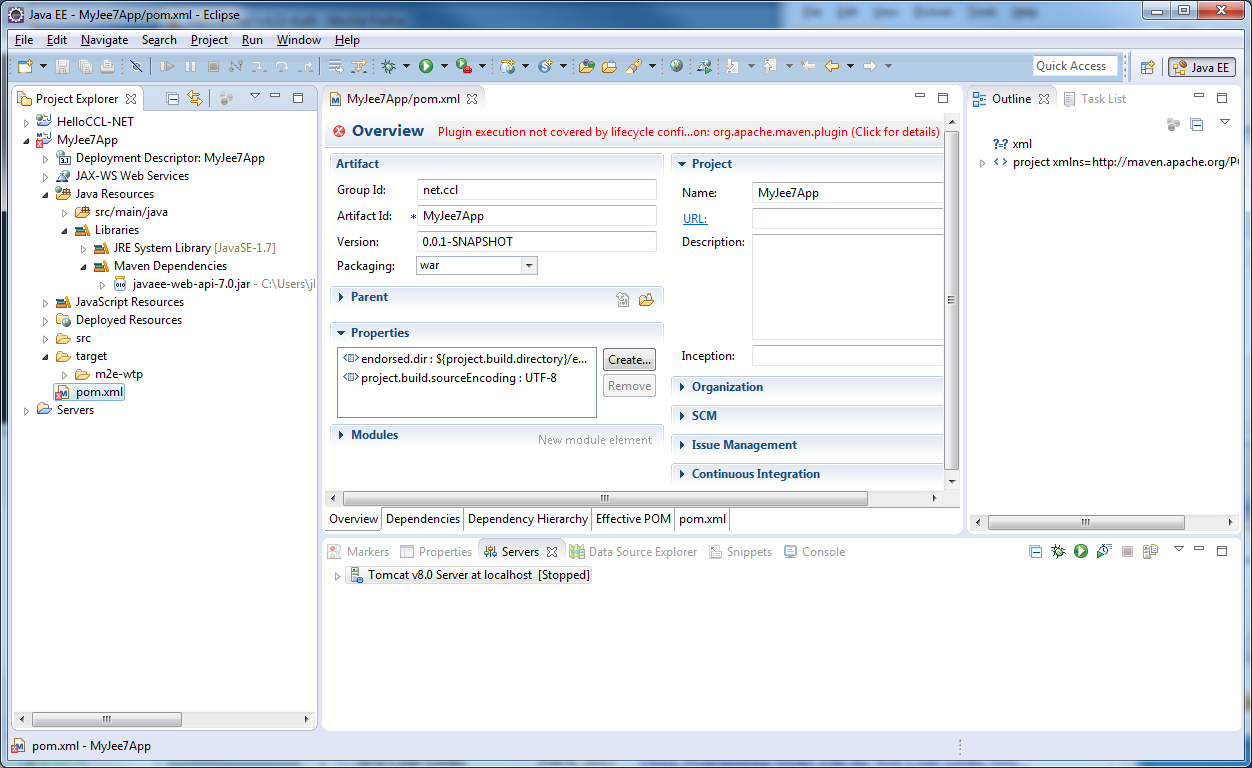Screen dimensions: 1252x768
Task: Switch to the Dependencies tab
Action: point(423,519)
